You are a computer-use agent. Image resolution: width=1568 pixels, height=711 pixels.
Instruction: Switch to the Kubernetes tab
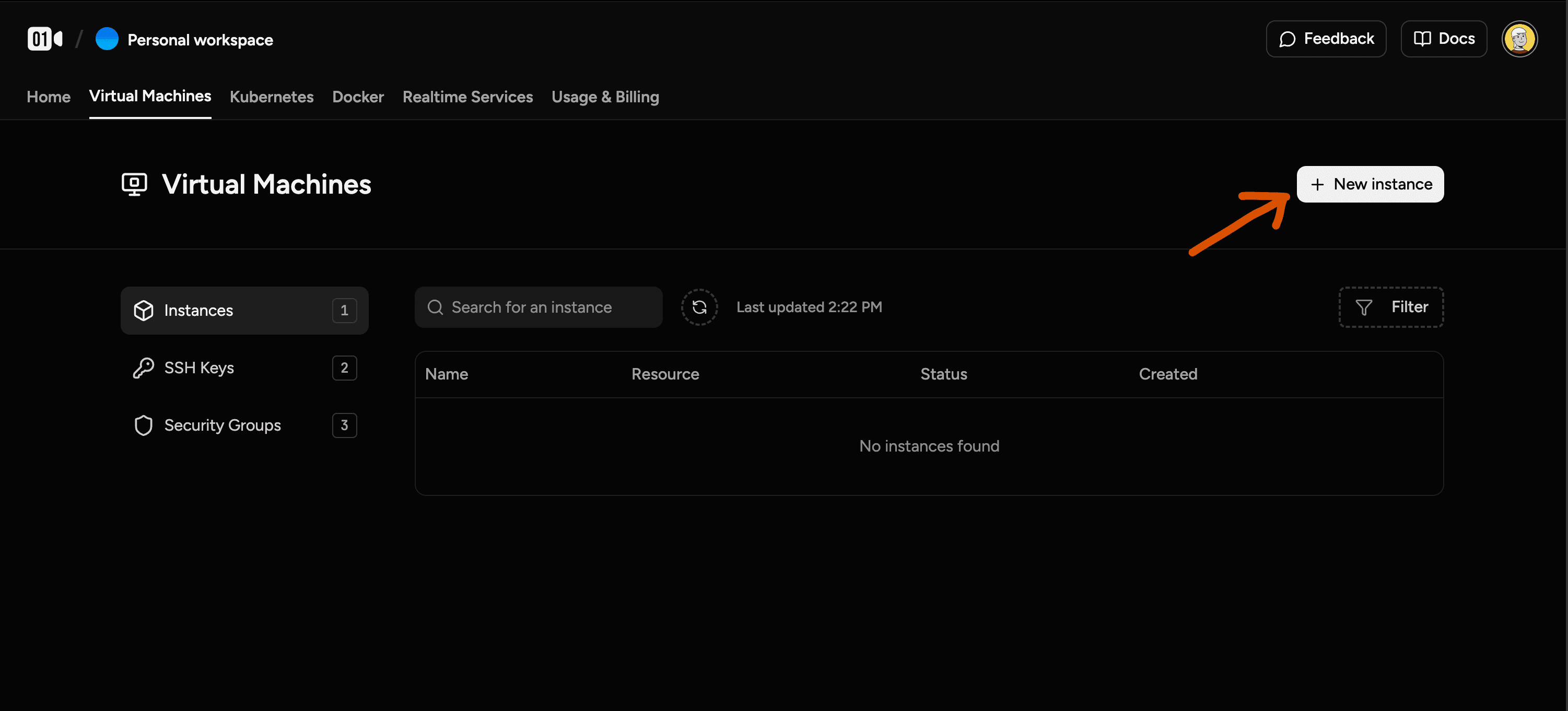272,97
